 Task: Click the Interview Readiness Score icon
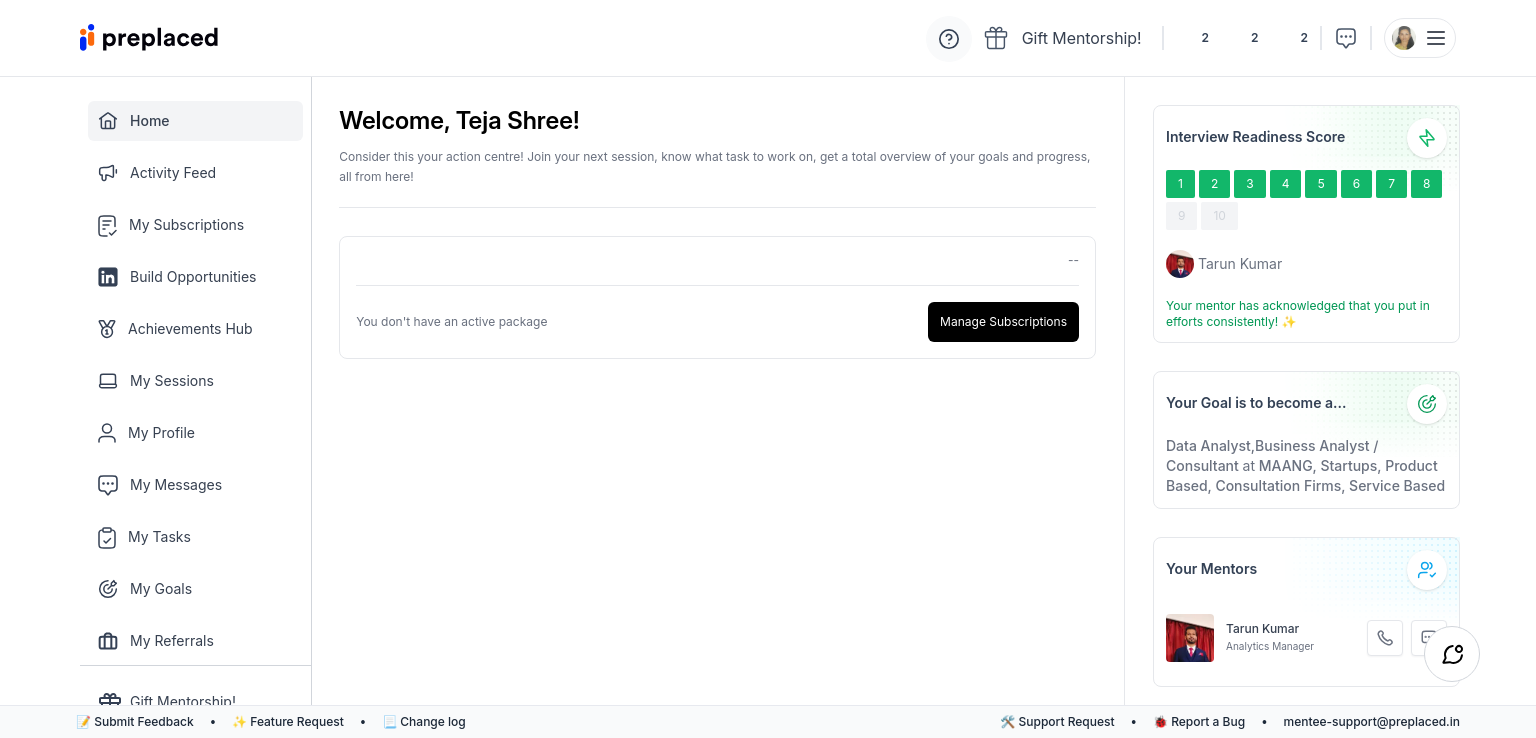(1426, 138)
